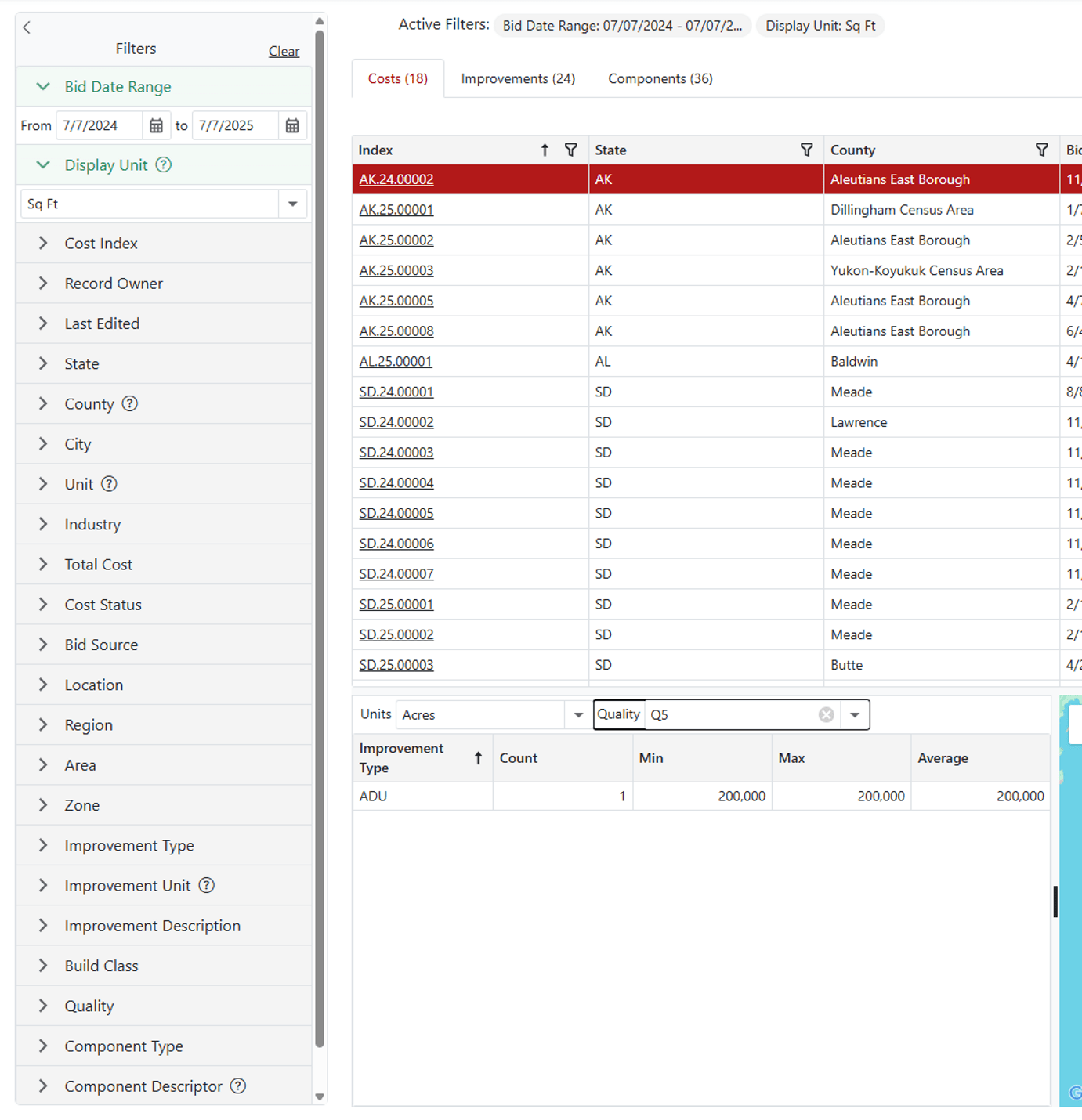Open the Units Acres dropdown
The width and height of the screenshot is (1082, 1120).
[577, 714]
